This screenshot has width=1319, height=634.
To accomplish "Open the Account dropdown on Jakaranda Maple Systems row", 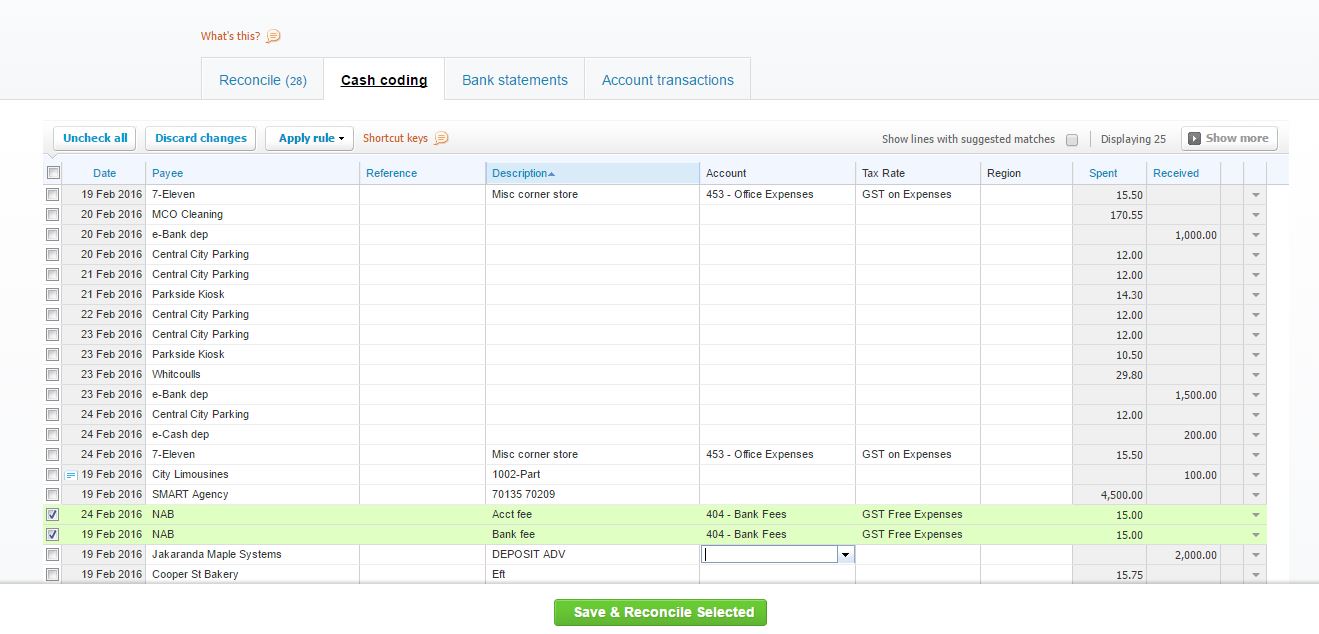I will tap(846, 553).
